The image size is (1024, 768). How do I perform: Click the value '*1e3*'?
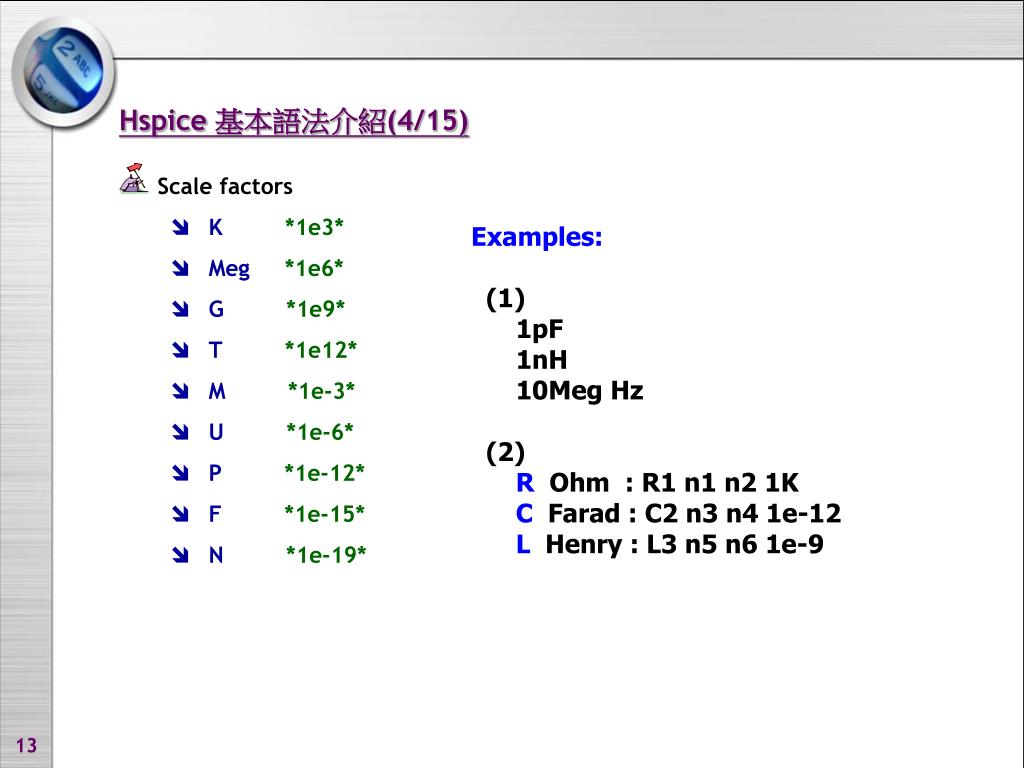pyautogui.click(x=314, y=227)
